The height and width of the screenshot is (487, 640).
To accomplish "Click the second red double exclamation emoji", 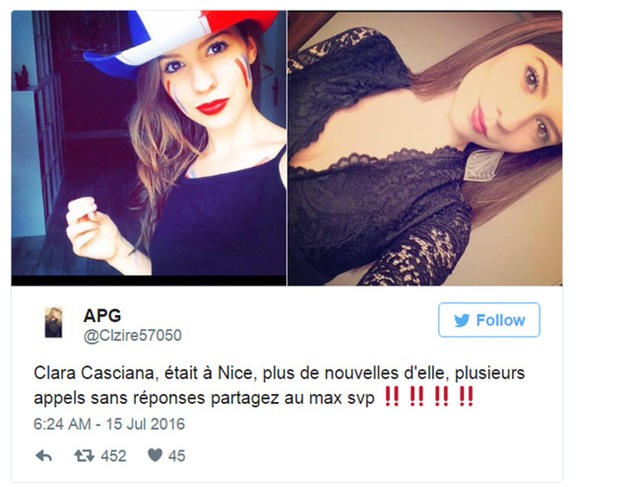I will point(416,396).
